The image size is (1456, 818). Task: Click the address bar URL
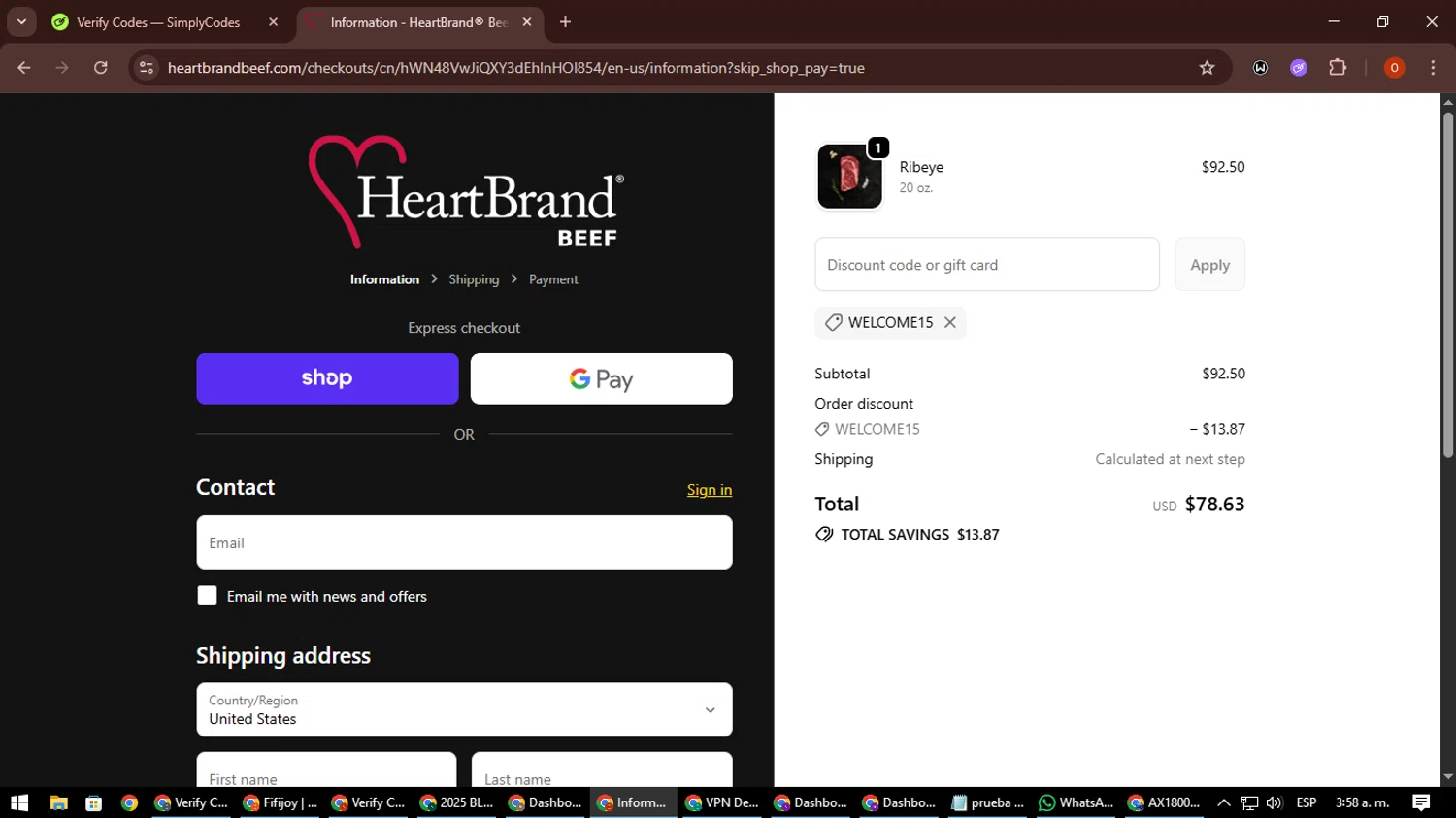pos(515,68)
